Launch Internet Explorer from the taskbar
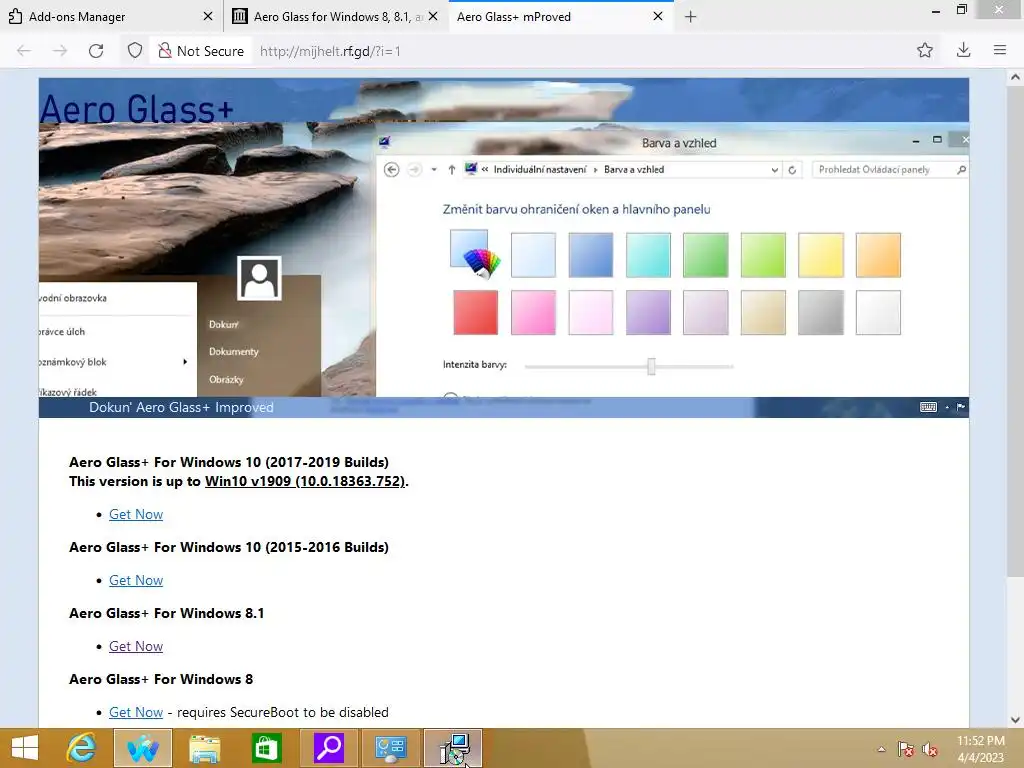 pyautogui.click(x=82, y=748)
